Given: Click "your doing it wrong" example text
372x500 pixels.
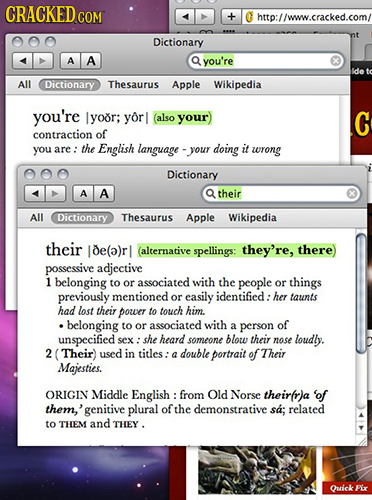Looking at the screenshot, I should coord(235,149).
